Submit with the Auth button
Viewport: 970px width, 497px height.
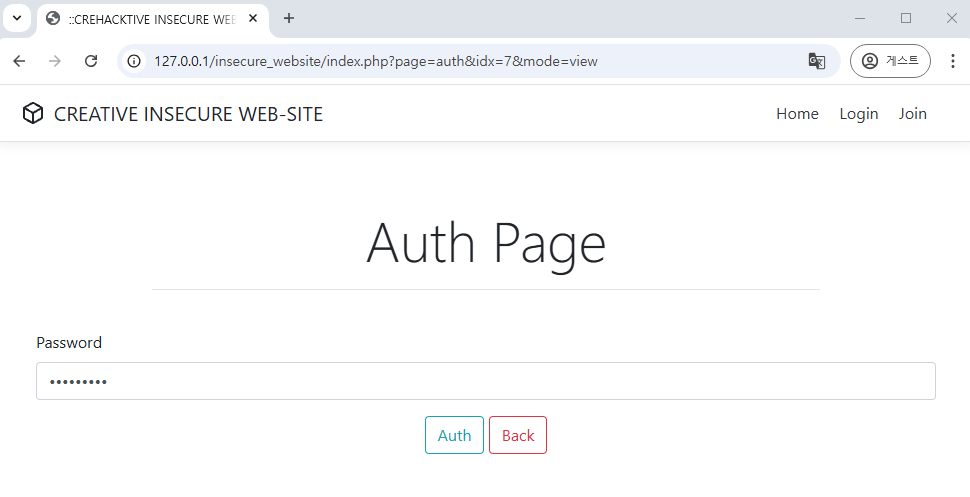pyautogui.click(x=454, y=435)
